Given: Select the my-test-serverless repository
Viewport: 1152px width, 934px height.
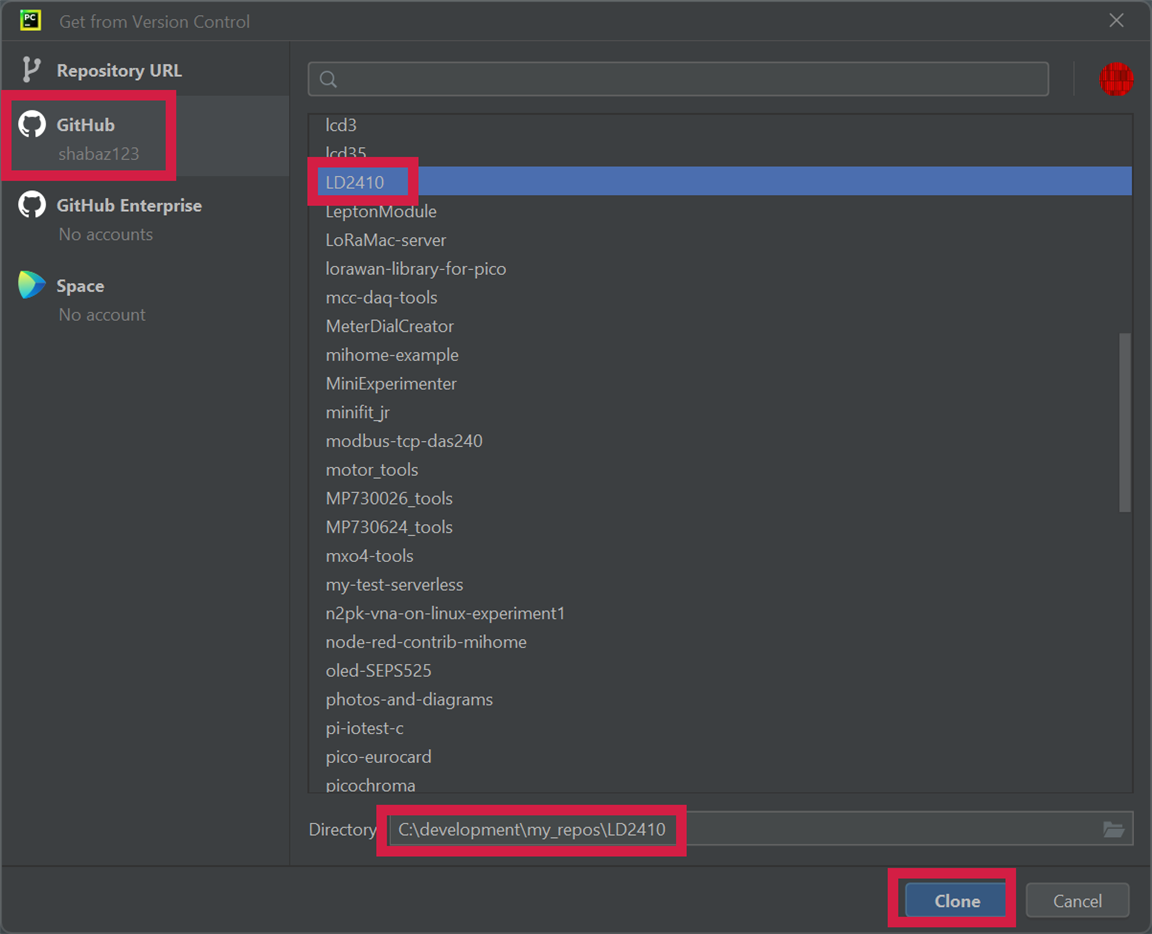Looking at the screenshot, I should (x=721, y=584).
